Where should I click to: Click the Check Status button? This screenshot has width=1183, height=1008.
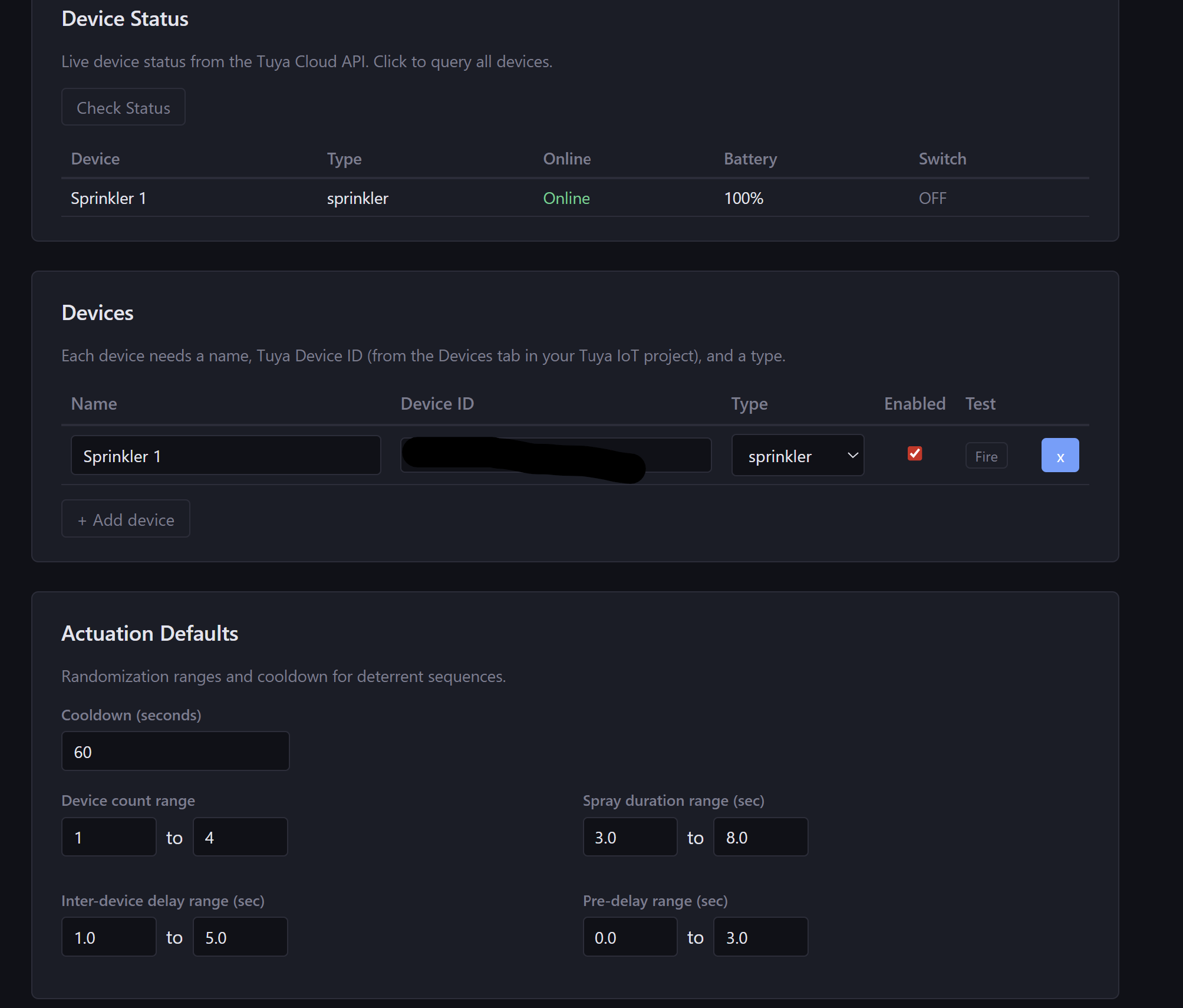tap(123, 107)
